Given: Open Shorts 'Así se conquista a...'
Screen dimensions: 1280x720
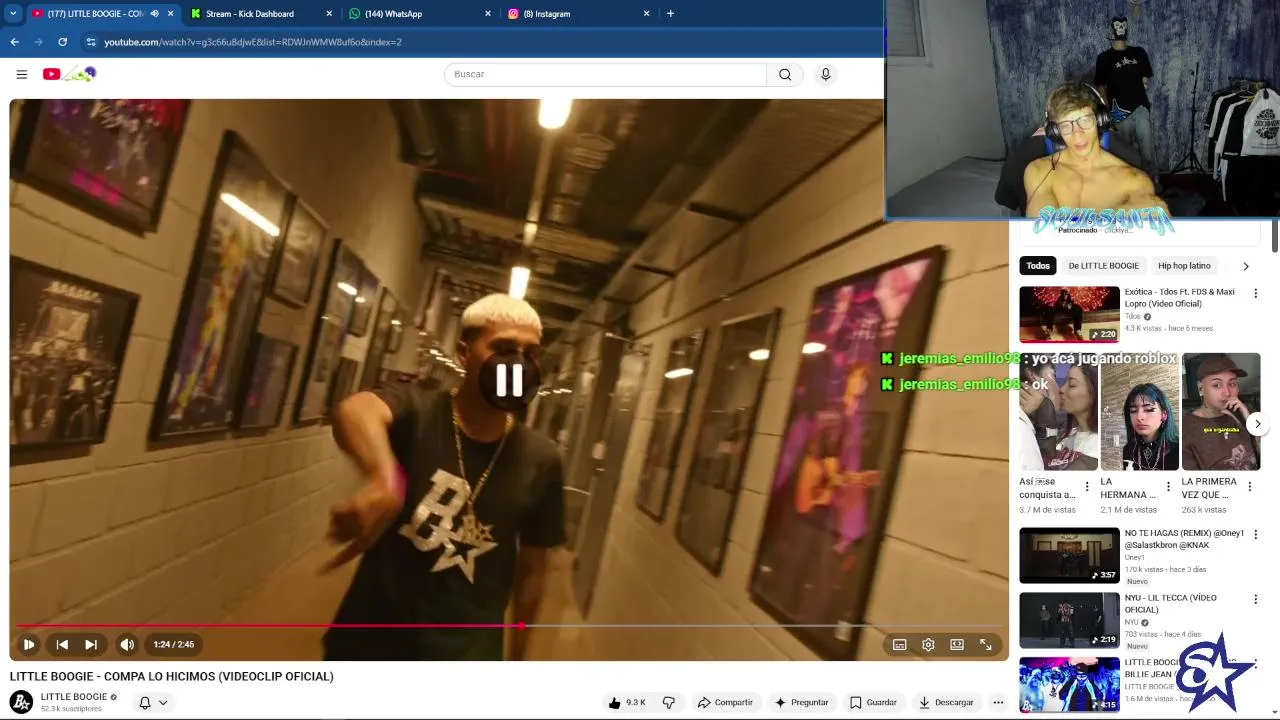Looking at the screenshot, I should click(1058, 412).
